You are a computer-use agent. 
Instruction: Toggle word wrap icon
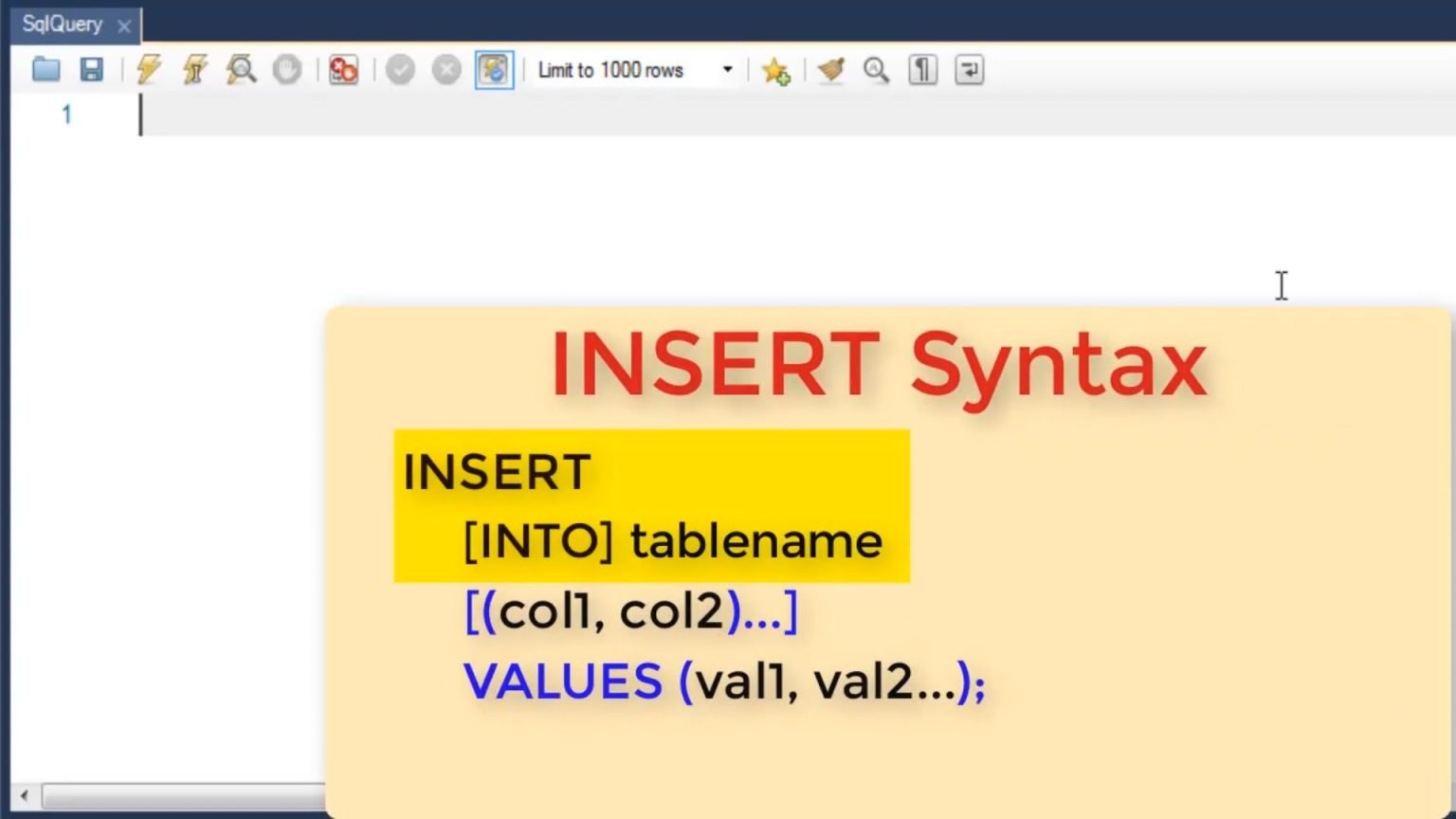tap(969, 69)
